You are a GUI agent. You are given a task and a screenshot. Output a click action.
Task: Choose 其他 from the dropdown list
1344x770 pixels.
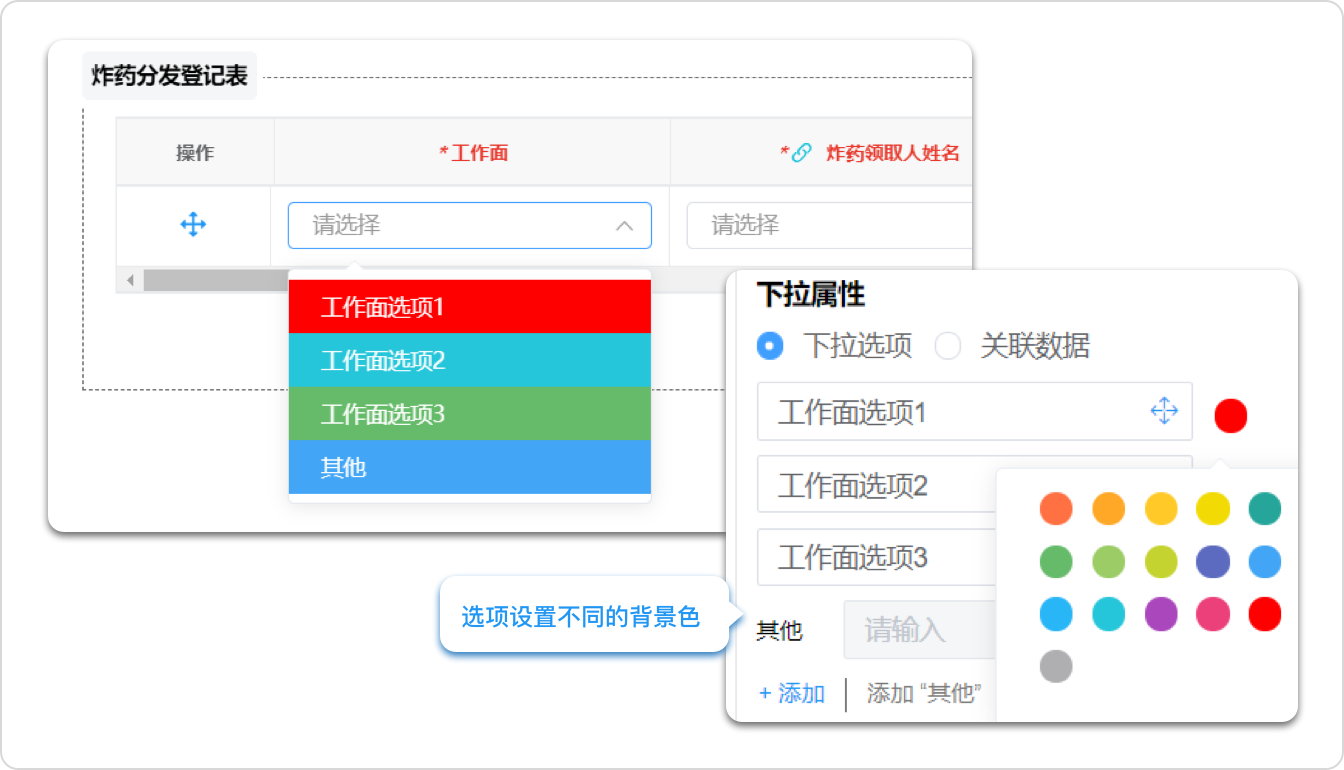469,467
